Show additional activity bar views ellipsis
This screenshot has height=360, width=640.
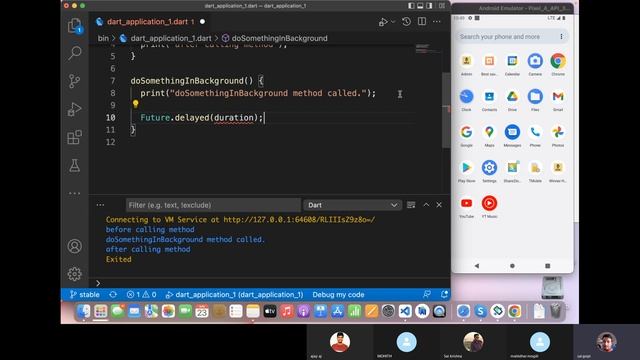[x=74, y=193]
